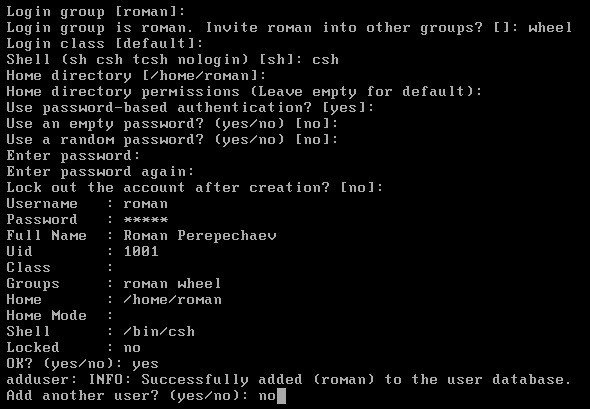The image size is (590, 409).
Task: Click the 'Enter password again:' line
Action: point(100,172)
